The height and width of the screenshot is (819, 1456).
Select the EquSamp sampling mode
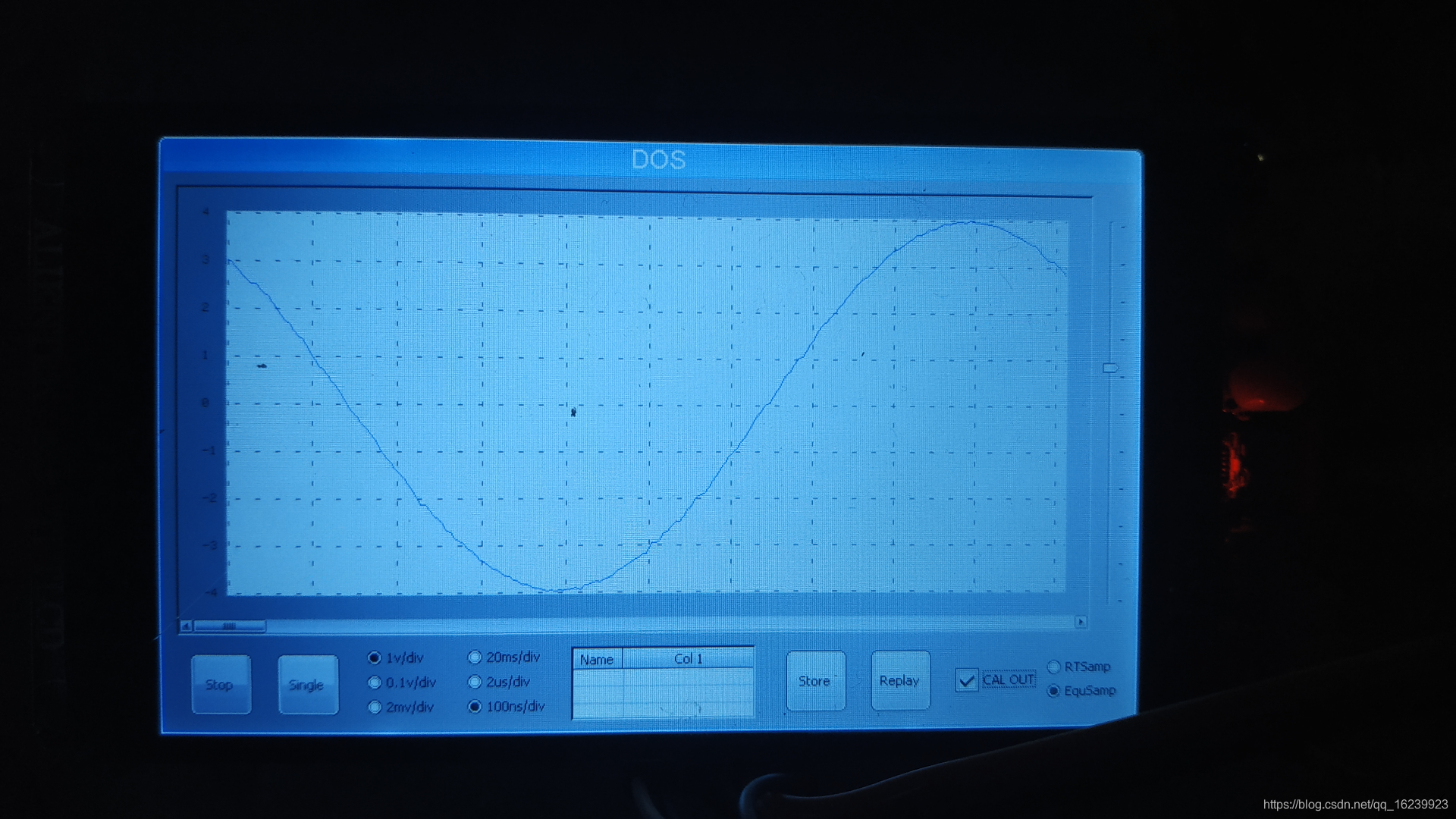click(x=1054, y=691)
